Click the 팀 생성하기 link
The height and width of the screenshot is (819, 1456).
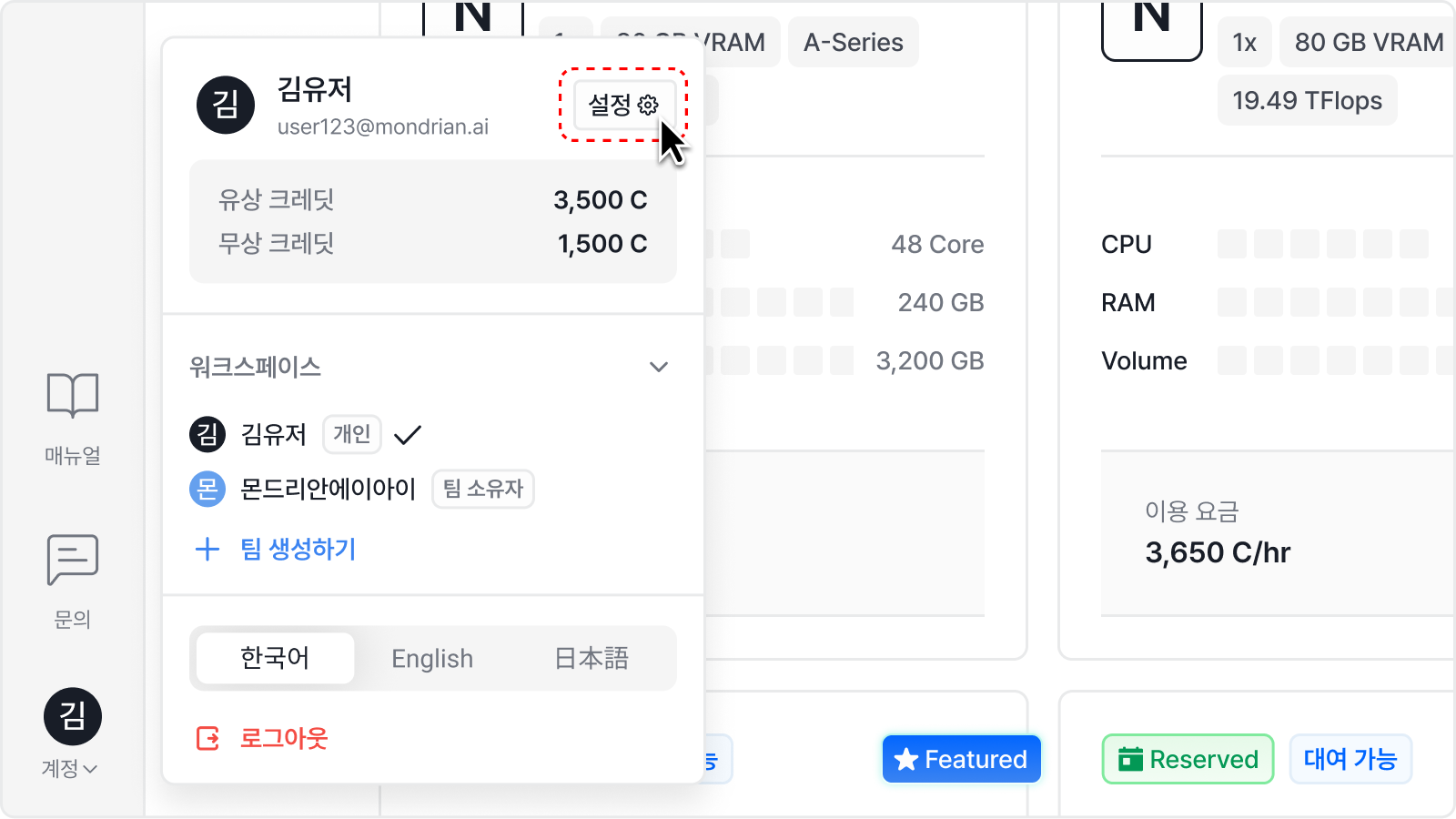(x=298, y=550)
